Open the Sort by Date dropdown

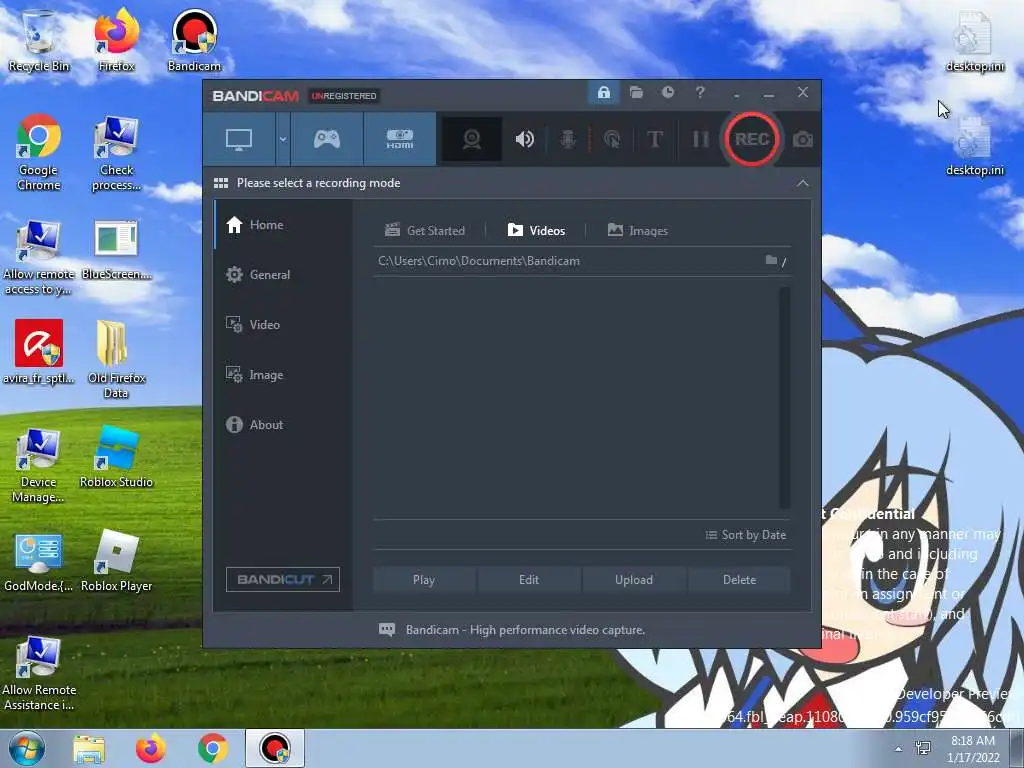coord(746,535)
